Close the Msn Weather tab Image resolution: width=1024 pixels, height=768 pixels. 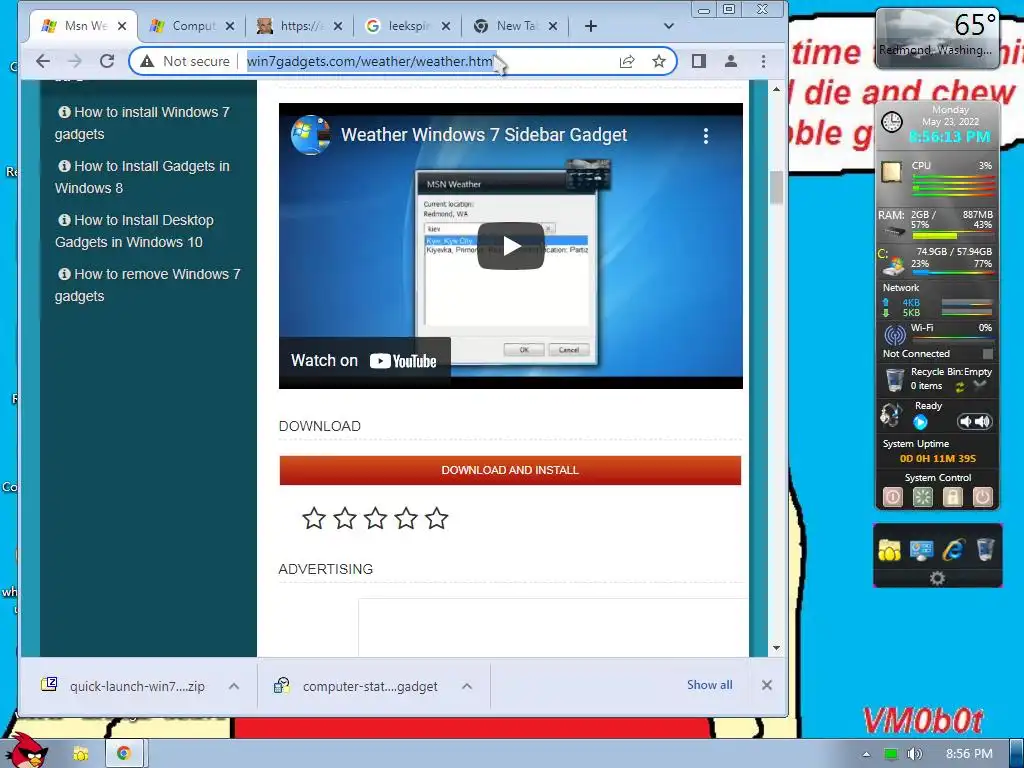click(122, 26)
